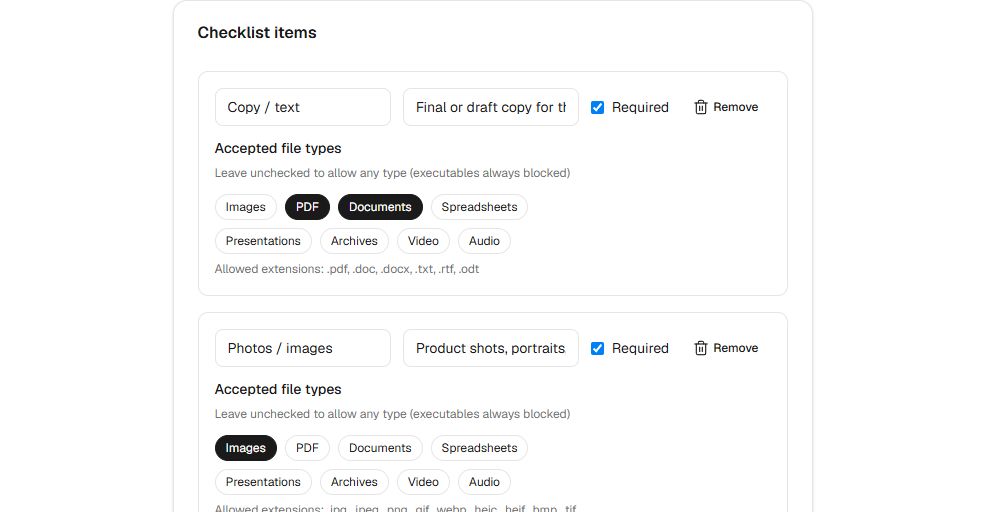This screenshot has height=512, width=985.
Task: Edit the Photos / images name field
Action: tap(303, 348)
